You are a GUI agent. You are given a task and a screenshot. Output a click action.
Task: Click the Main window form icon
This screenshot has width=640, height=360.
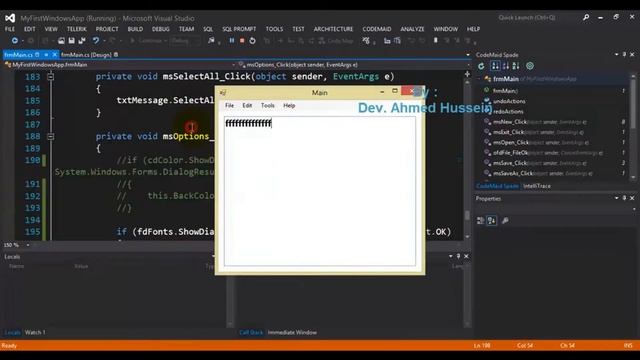pyautogui.click(x=223, y=93)
